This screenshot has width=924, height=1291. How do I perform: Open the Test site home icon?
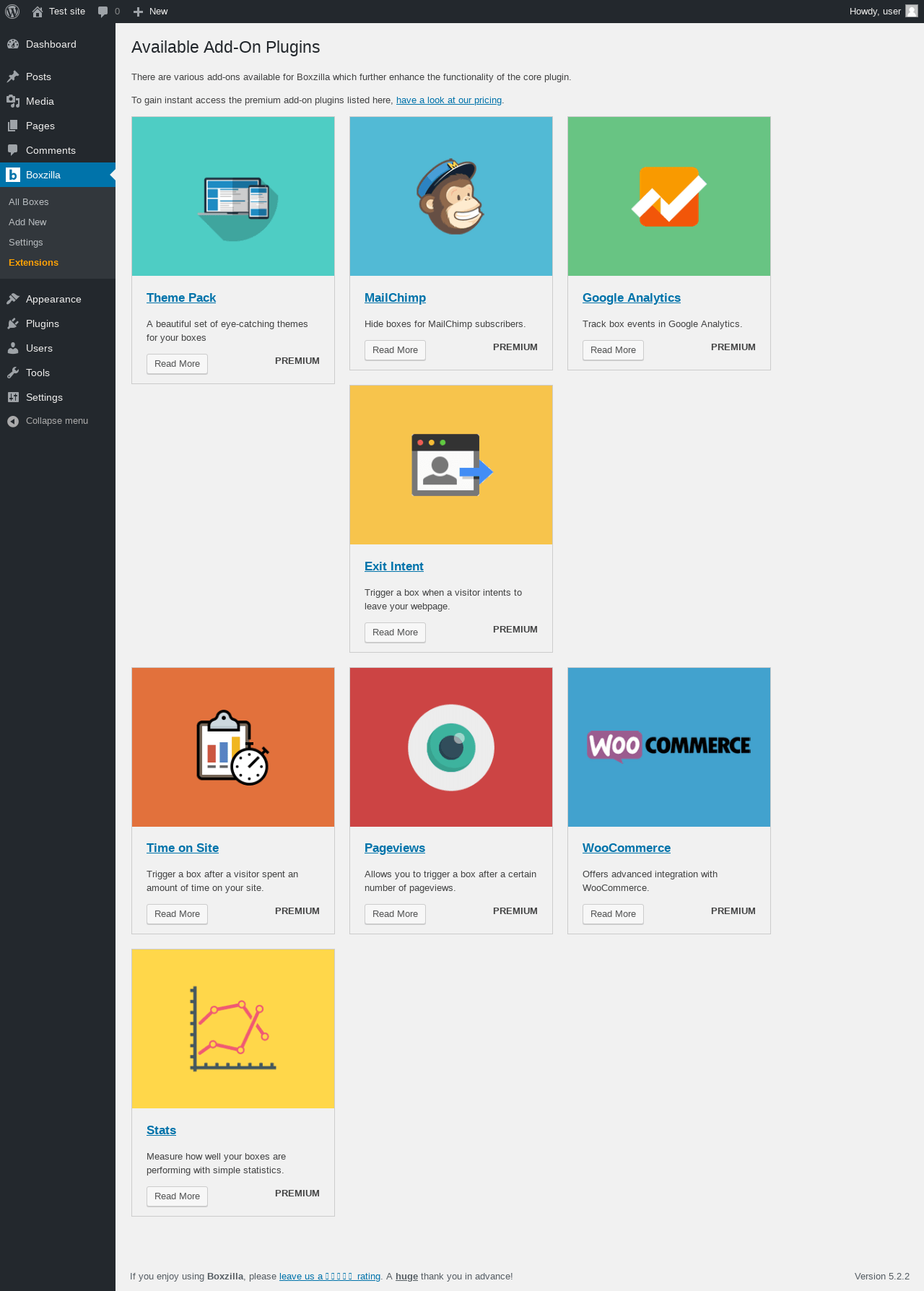38,12
